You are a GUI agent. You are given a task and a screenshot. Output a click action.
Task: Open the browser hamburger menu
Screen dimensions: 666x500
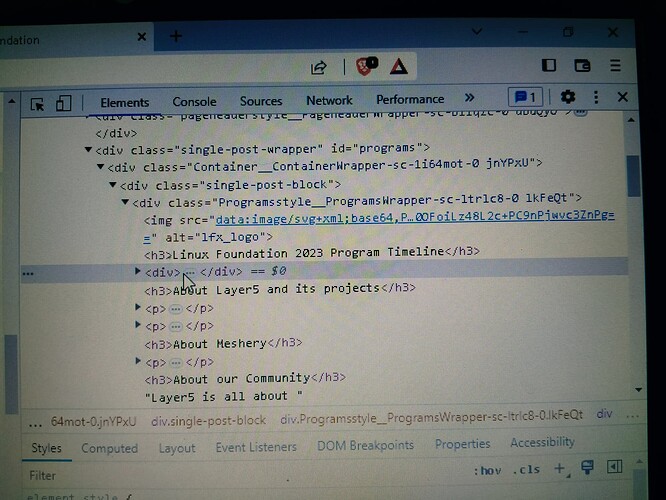point(615,65)
